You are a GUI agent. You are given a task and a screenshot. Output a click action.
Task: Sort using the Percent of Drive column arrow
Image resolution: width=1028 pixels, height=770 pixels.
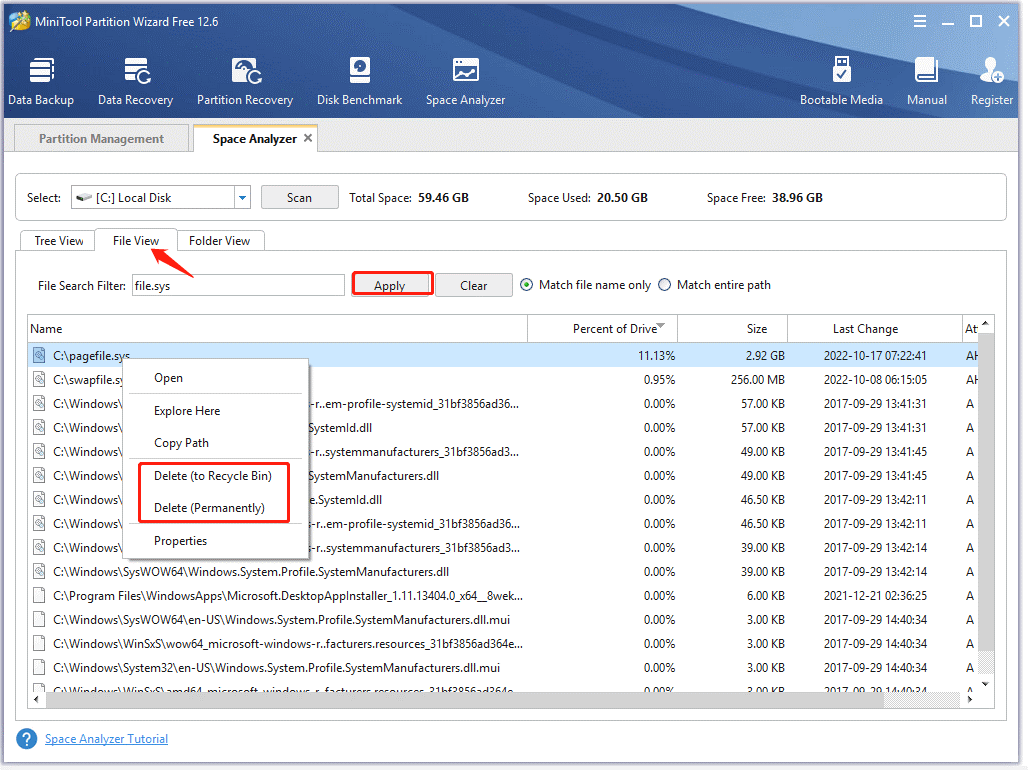[659, 325]
